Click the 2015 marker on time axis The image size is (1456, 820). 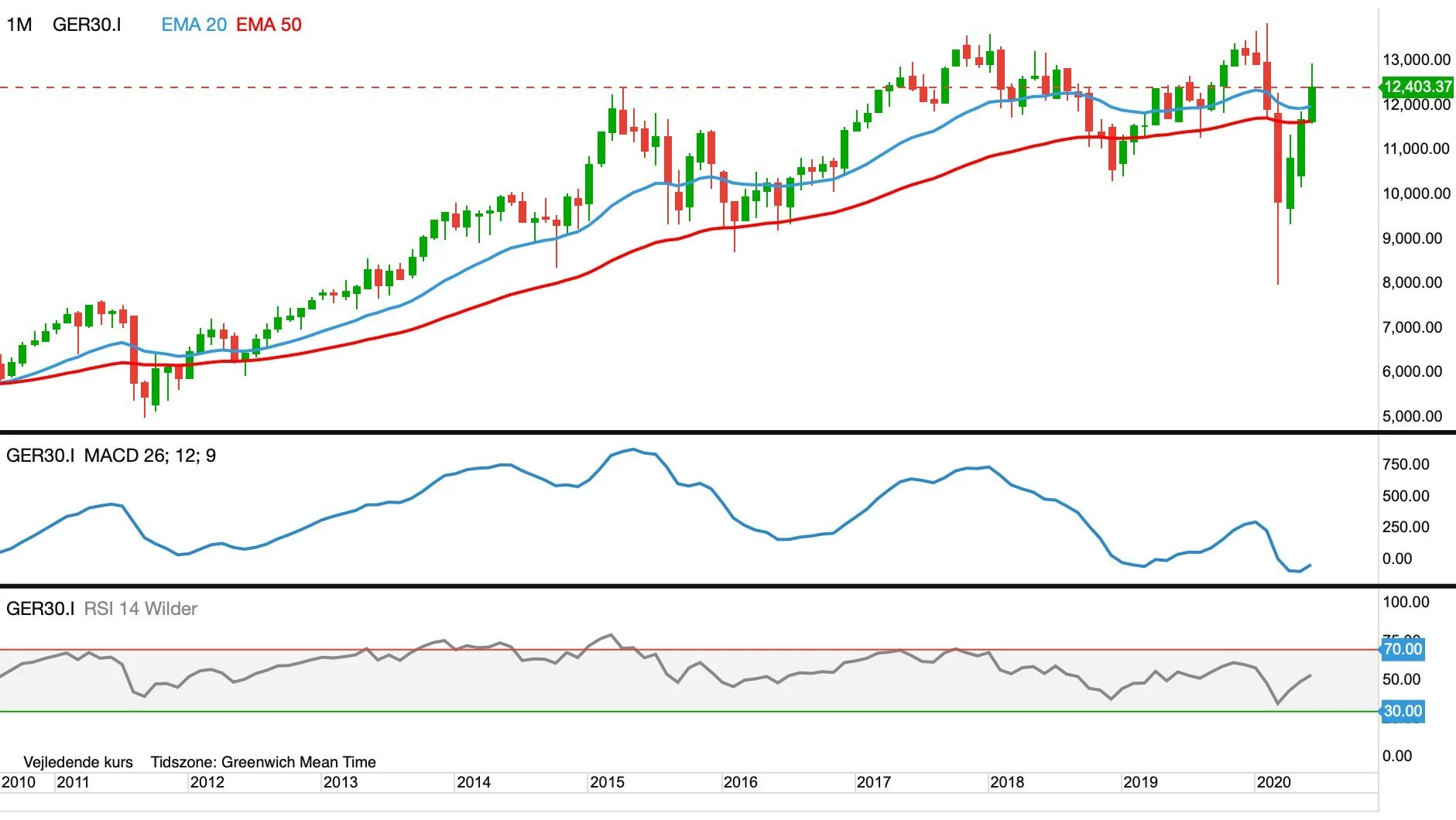pyautogui.click(x=607, y=782)
